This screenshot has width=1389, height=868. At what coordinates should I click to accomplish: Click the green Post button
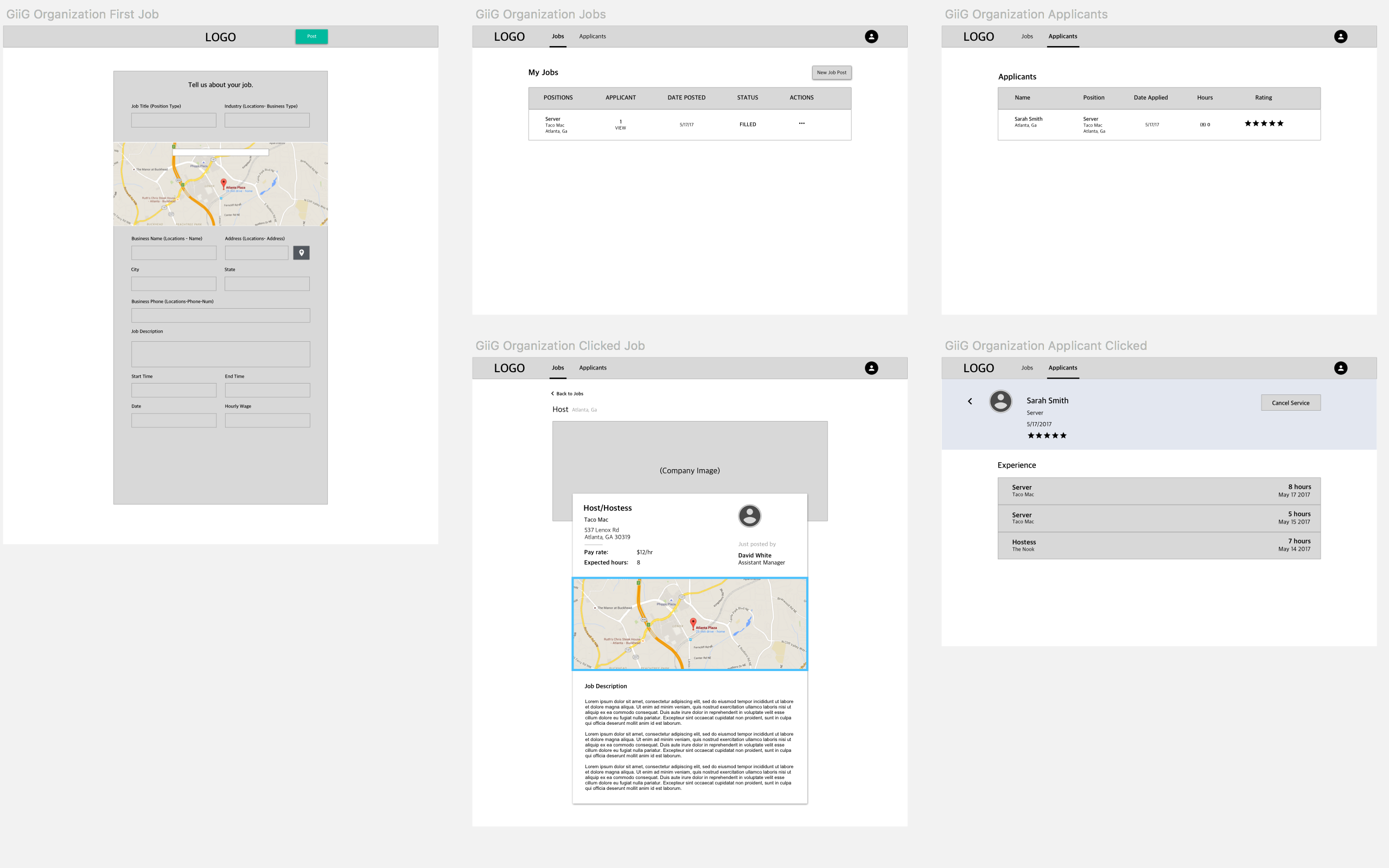(311, 36)
